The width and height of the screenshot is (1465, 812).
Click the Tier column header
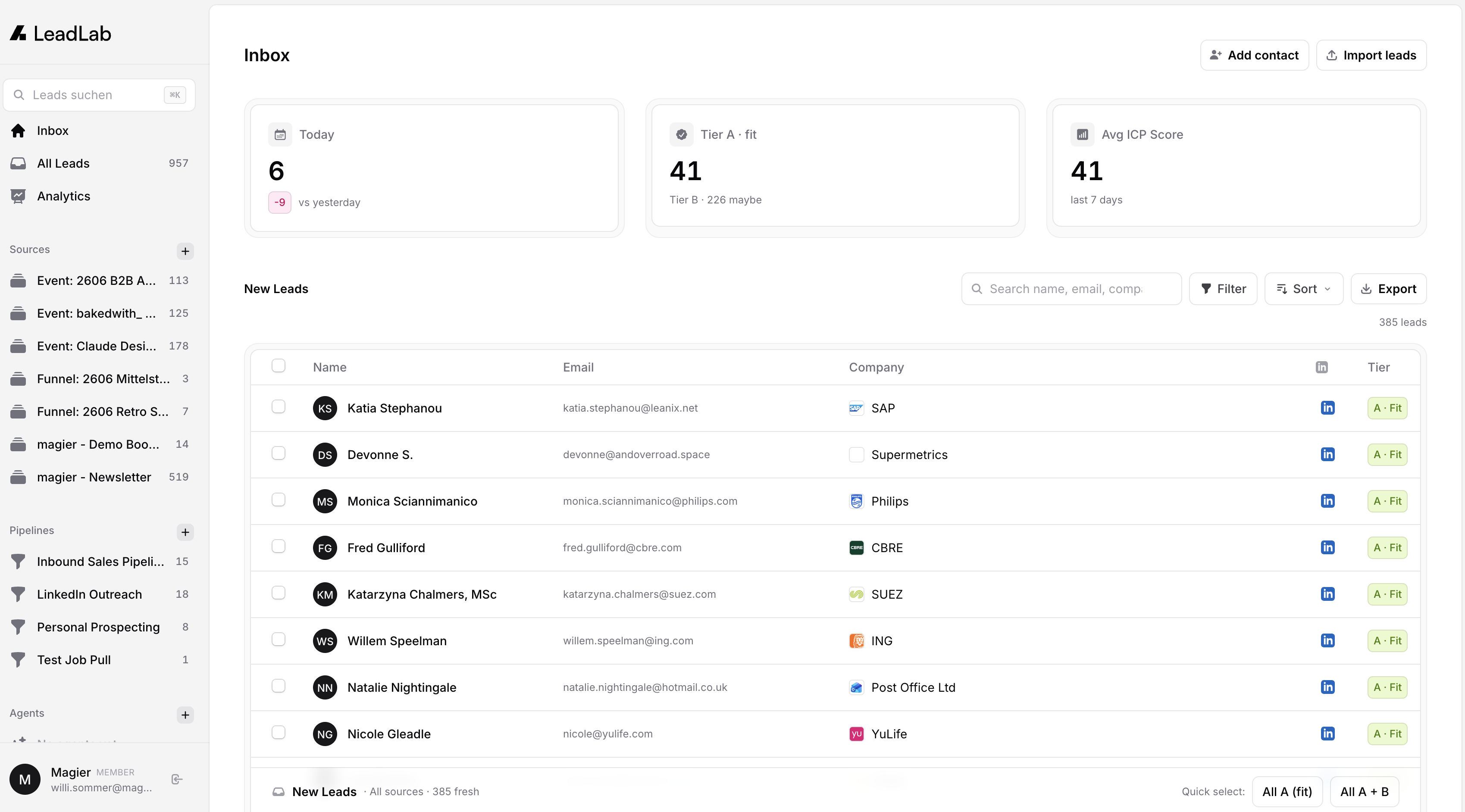1378,367
